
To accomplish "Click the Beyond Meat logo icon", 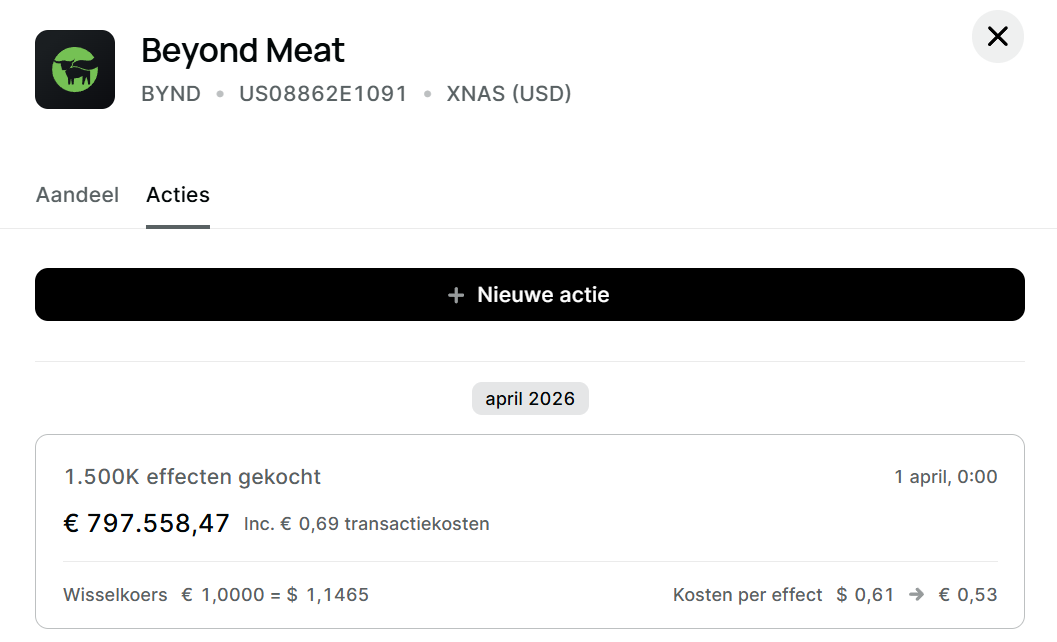I will [x=75, y=70].
